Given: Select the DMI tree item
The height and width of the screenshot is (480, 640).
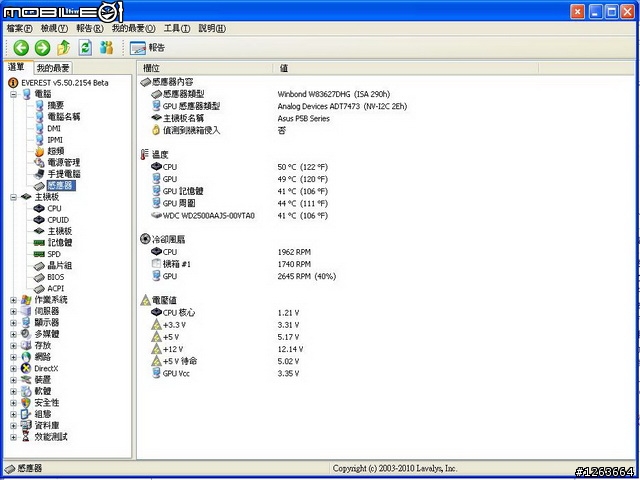Looking at the screenshot, I should point(54,129).
